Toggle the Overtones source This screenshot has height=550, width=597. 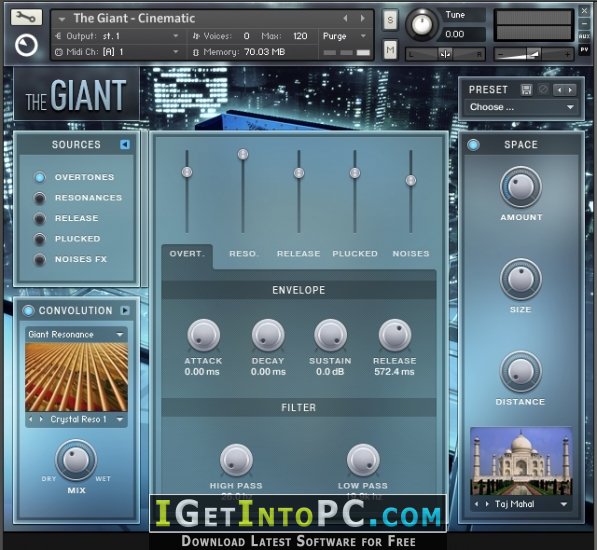(40, 177)
